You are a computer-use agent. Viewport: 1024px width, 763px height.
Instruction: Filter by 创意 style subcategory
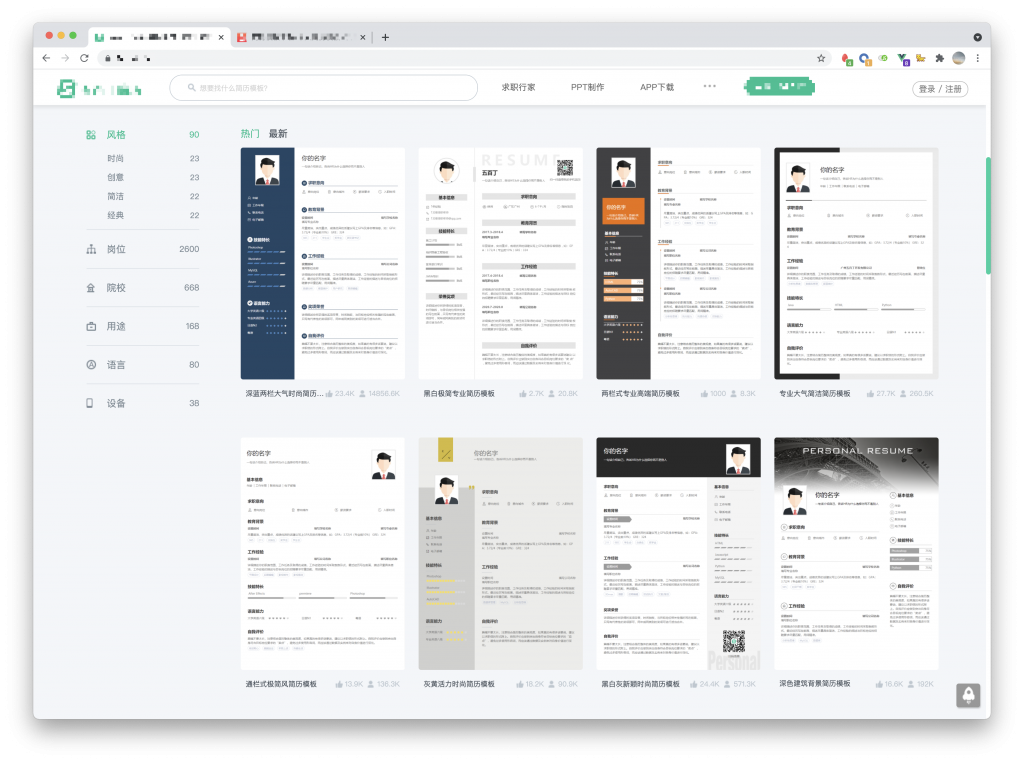point(116,178)
